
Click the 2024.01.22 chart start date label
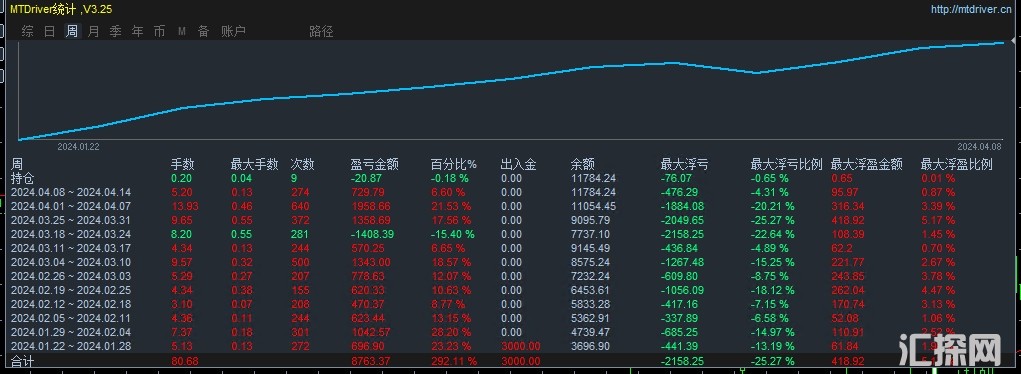[78, 147]
